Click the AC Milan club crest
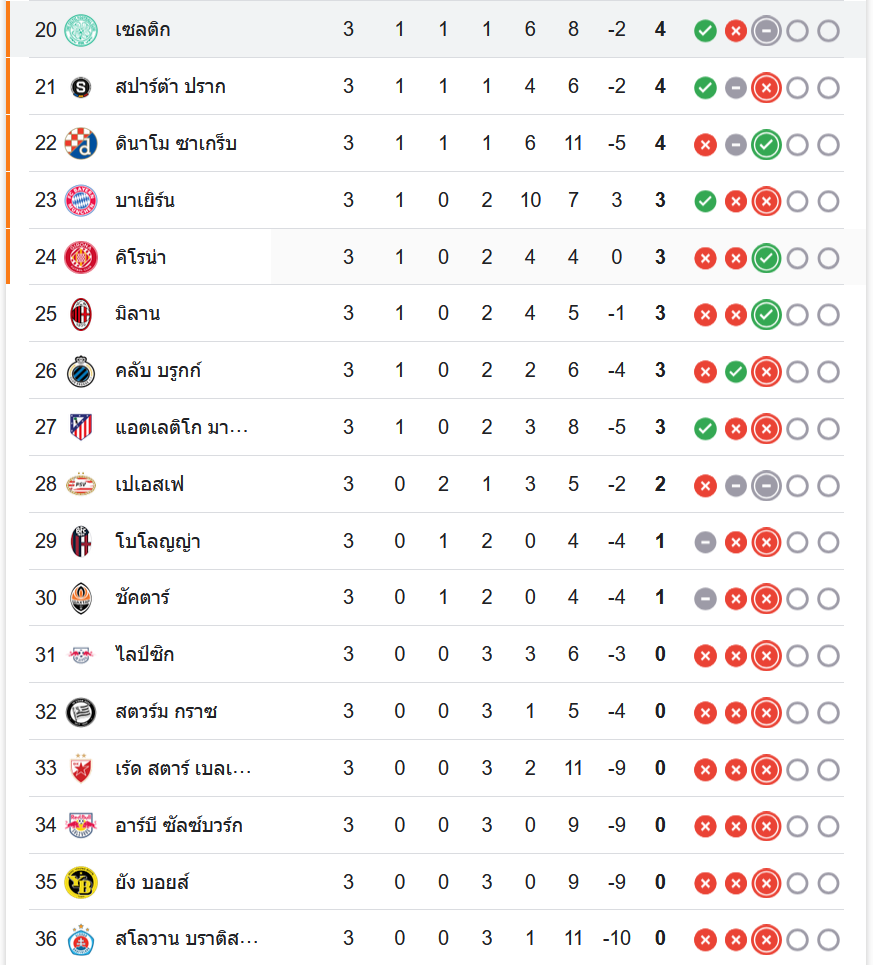The width and height of the screenshot is (873, 965). coord(81,315)
